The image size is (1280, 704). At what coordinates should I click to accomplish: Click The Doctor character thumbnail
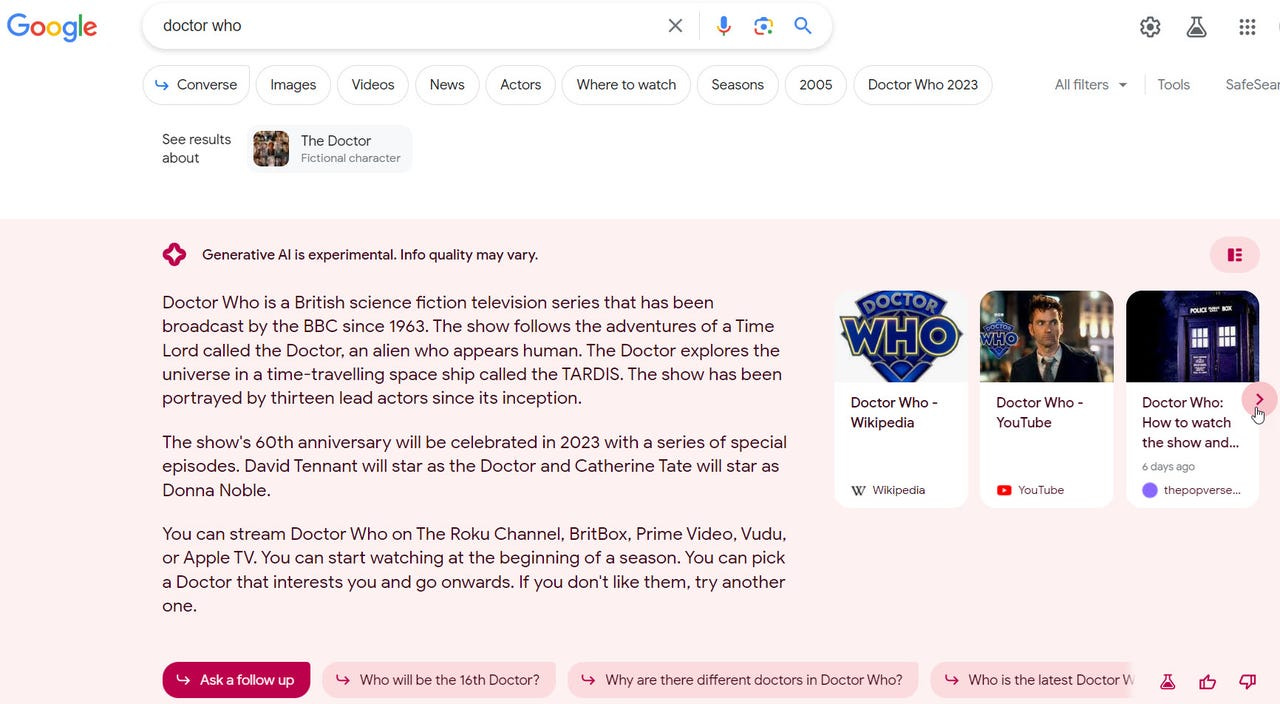(x=271, y=149)
